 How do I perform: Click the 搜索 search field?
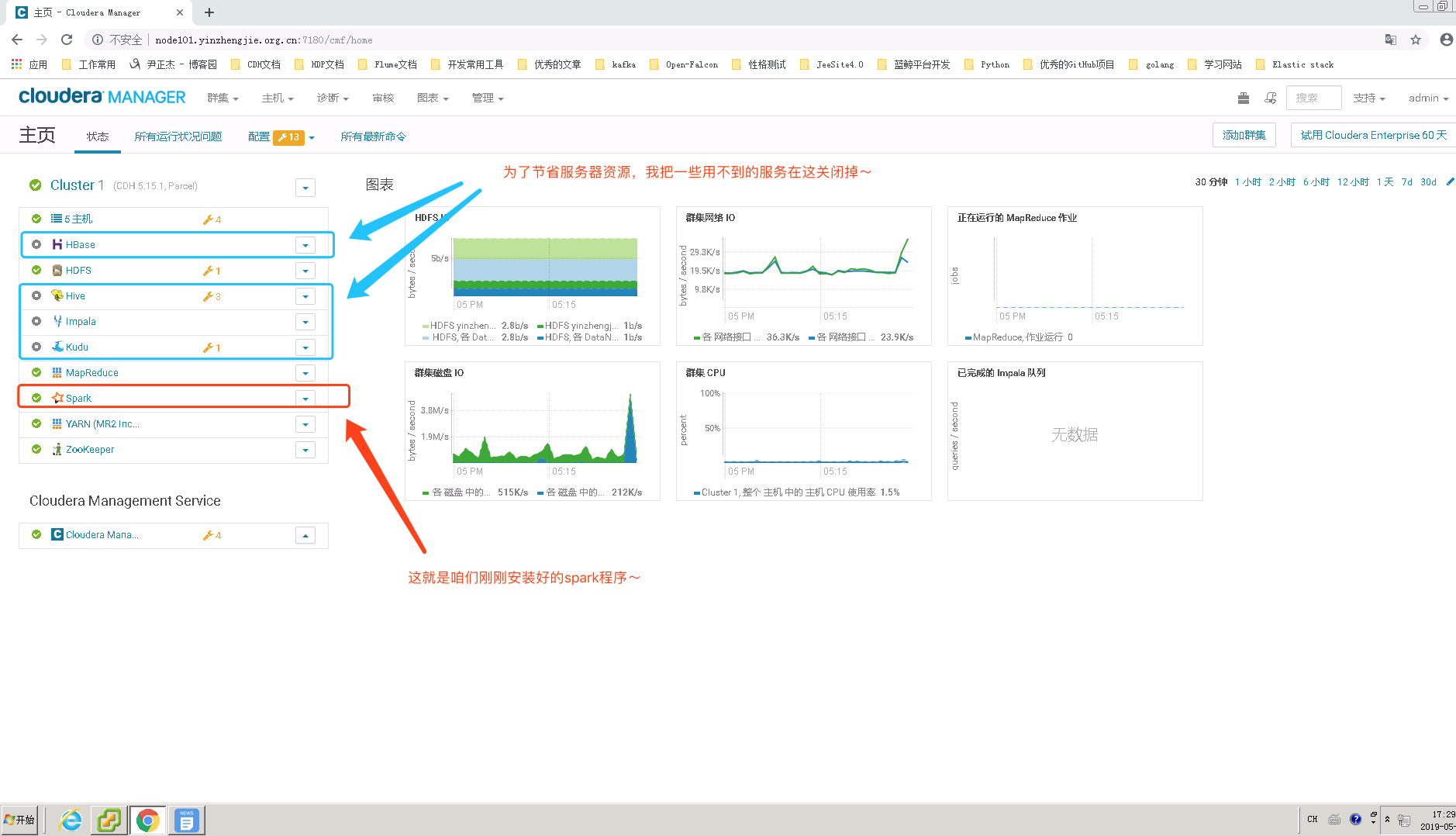pyautogui.click(x=1313, y=98)
